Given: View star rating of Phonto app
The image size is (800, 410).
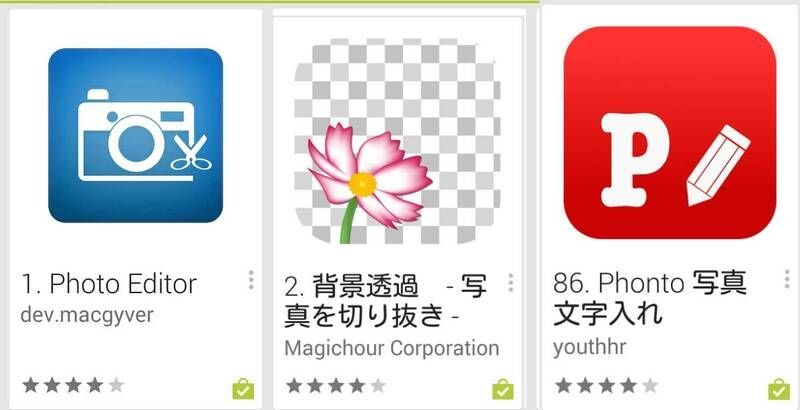Looking at the screenshot, I should (606, 386).
